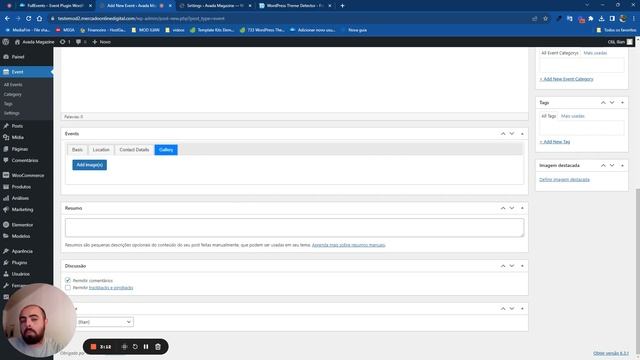Viewport: 640px width, 360px height.
Task: Restart the recording with circular arrow
Action: 135,347
